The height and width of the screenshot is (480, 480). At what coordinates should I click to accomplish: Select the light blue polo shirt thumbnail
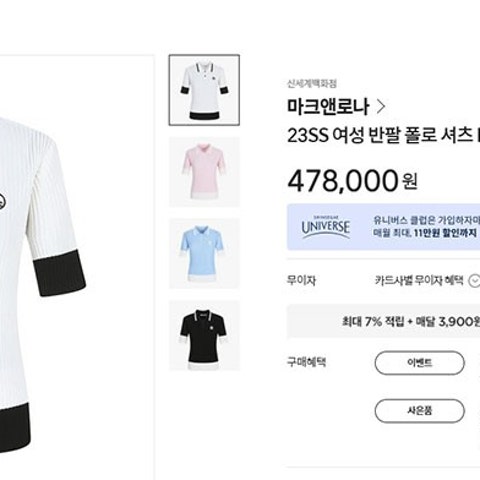204,253
